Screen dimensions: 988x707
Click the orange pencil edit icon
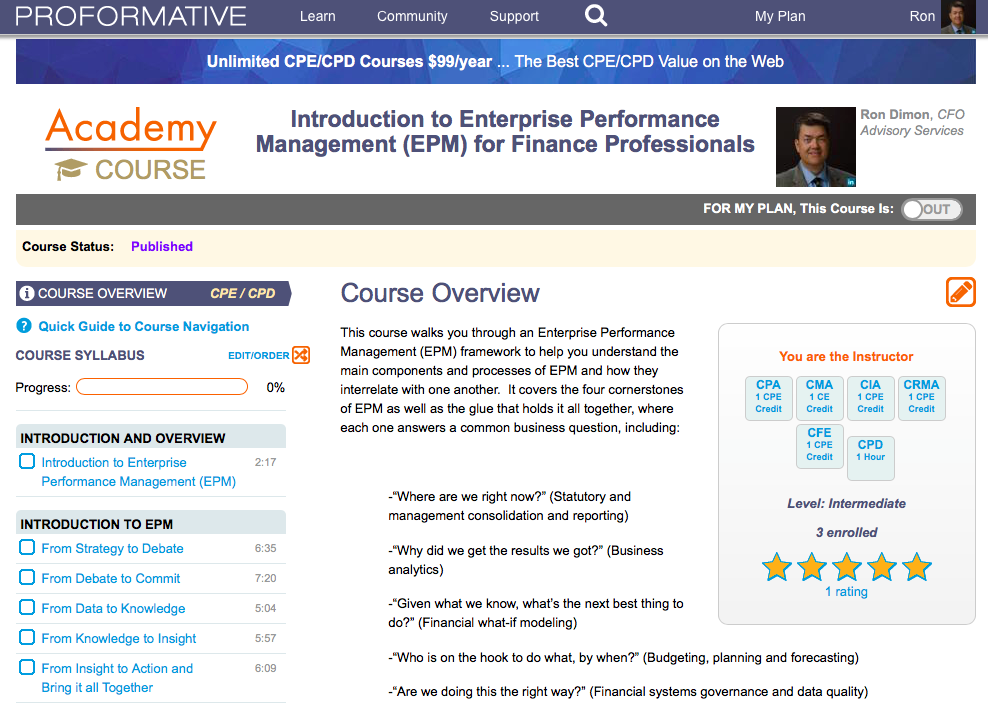click(x=960, y=292)
